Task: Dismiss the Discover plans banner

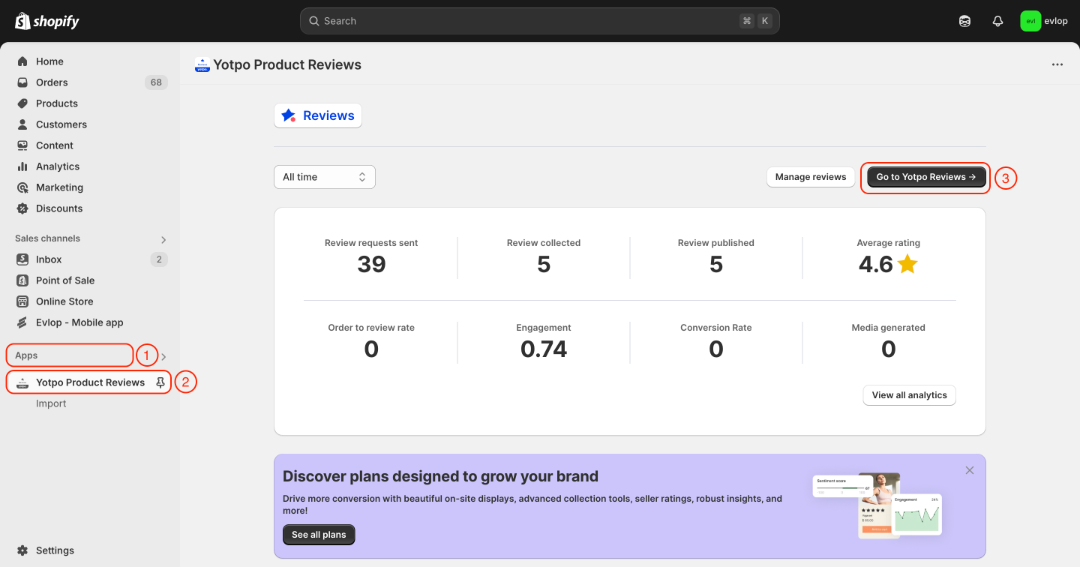Action: (969, 471)
